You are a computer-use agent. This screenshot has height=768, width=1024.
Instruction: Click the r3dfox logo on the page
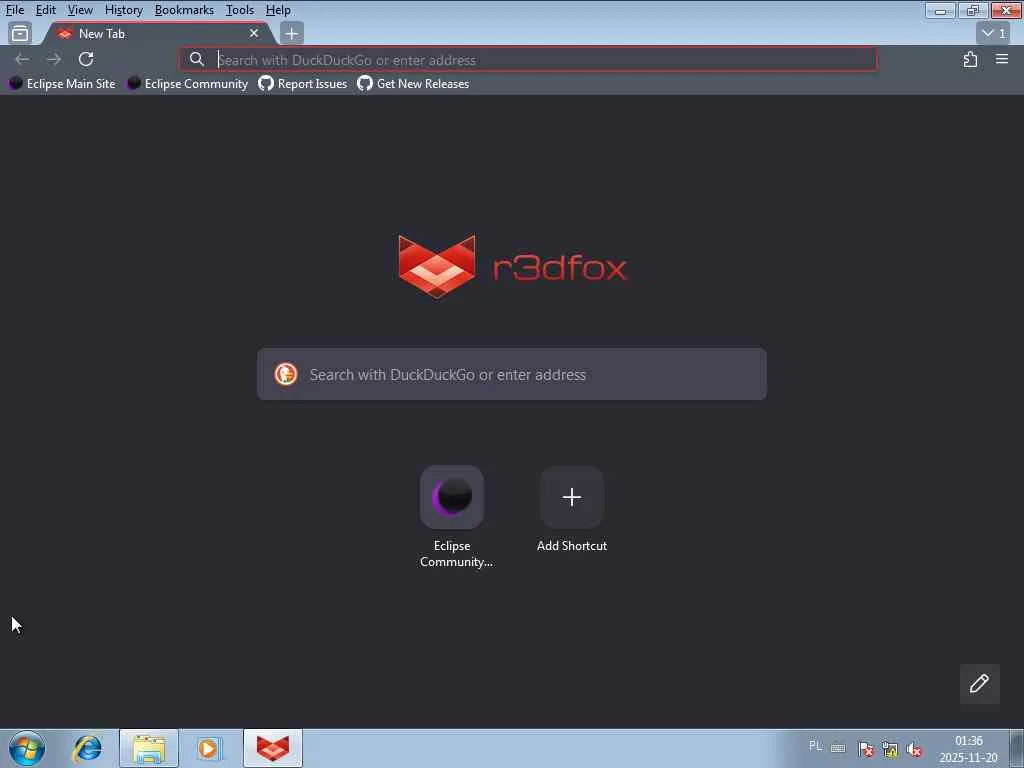point(512,266)
